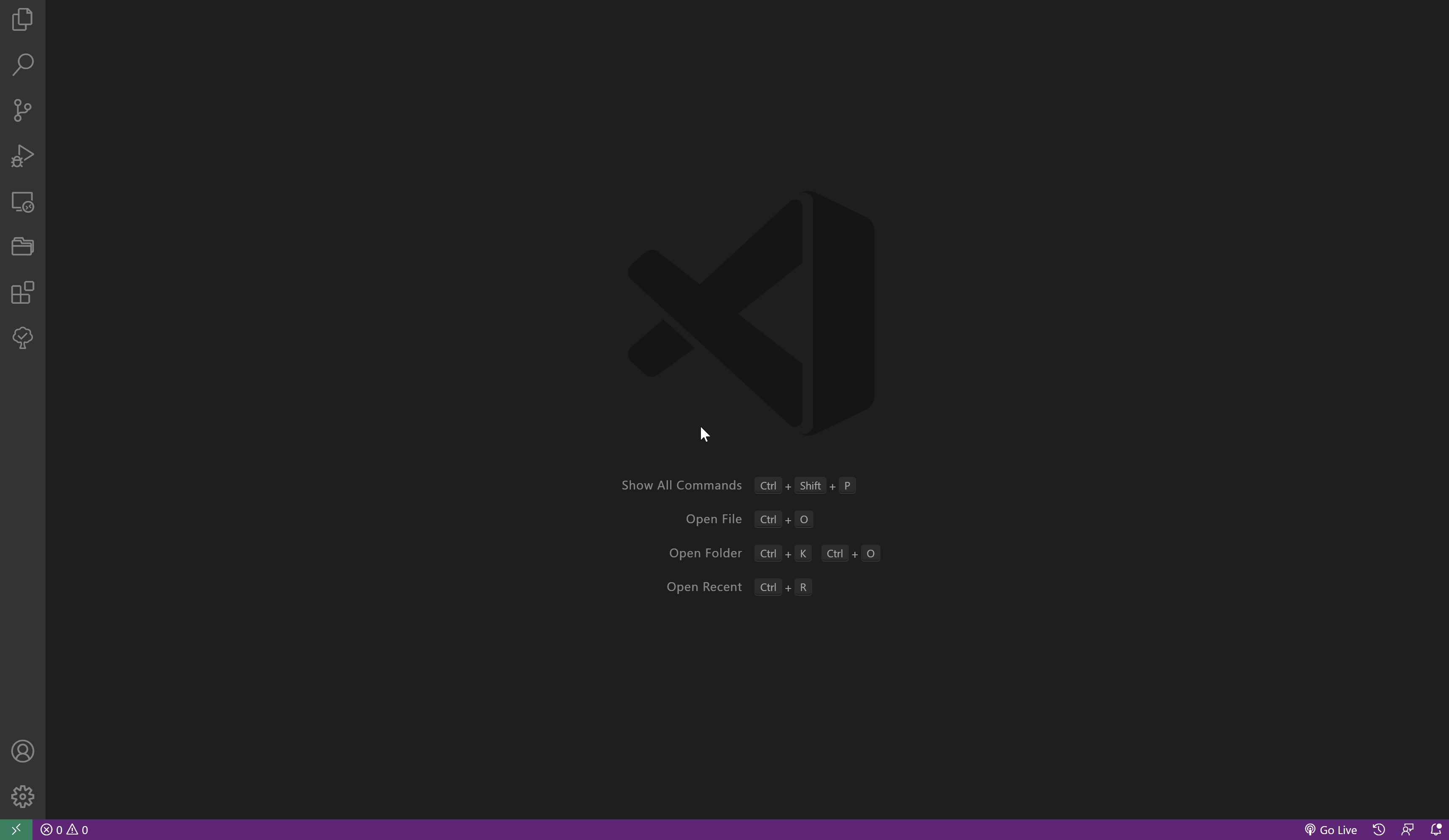This screenshot has width=1449, height=840.
Task: Click the errors count in the status bar
Action: [52, 829]
